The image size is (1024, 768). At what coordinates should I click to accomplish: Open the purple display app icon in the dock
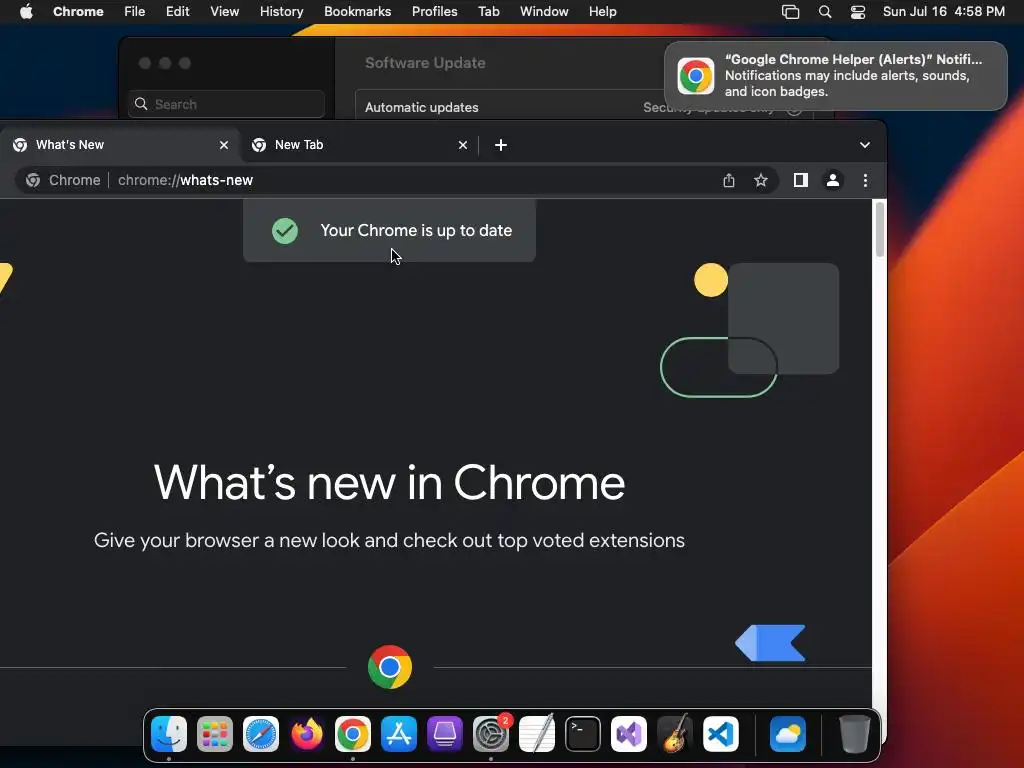(445, 734)
